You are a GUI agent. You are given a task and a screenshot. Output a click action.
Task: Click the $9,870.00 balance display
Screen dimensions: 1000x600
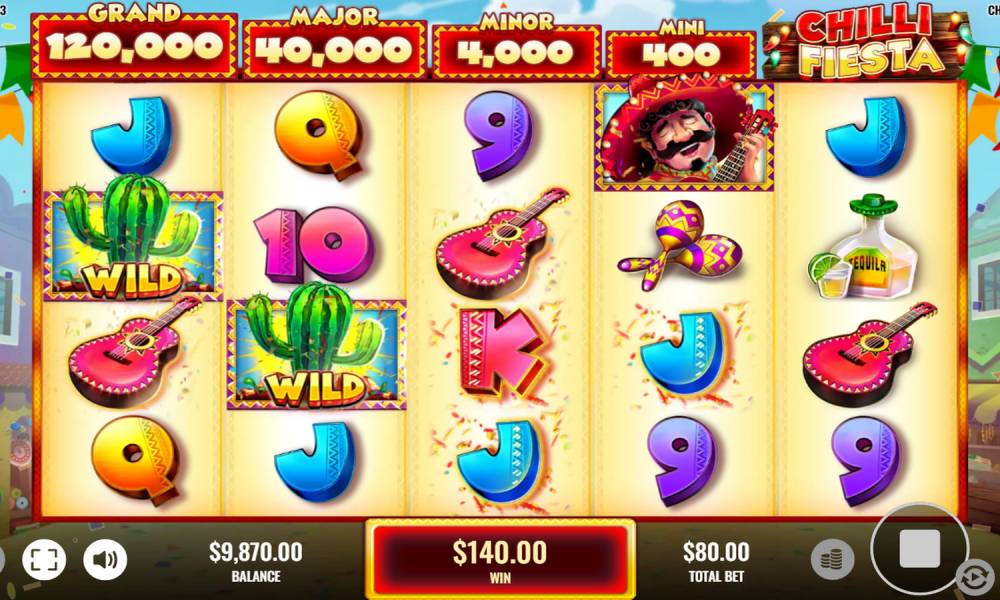[256, 552]
